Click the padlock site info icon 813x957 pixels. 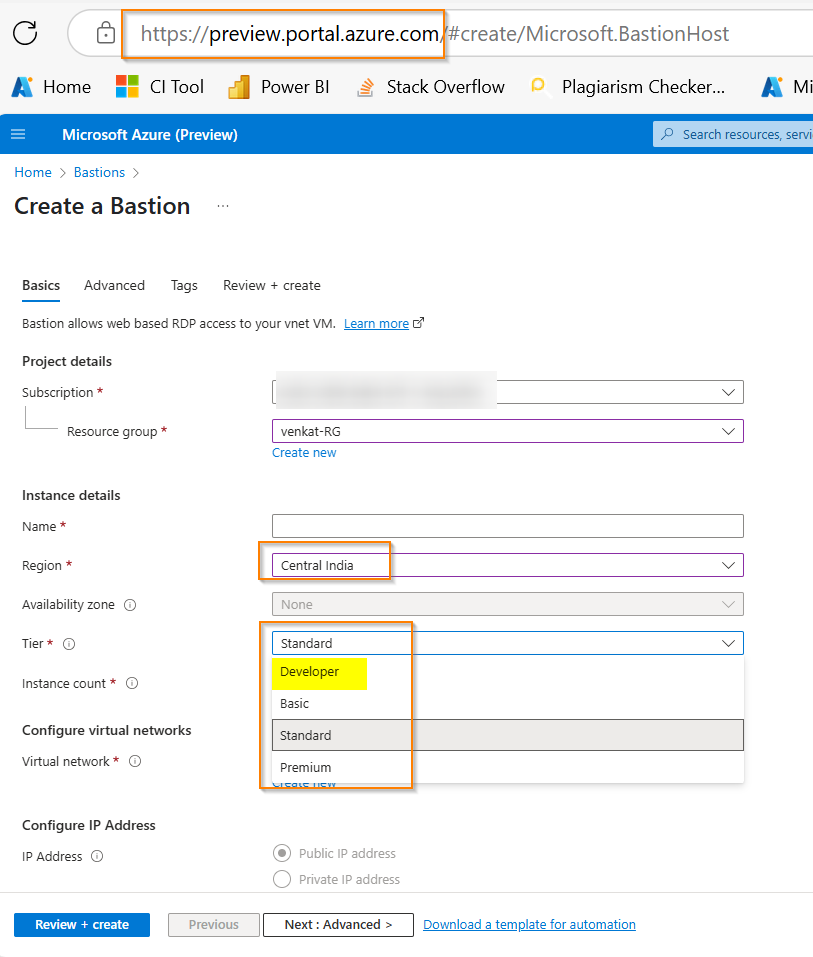click(106, 33)
